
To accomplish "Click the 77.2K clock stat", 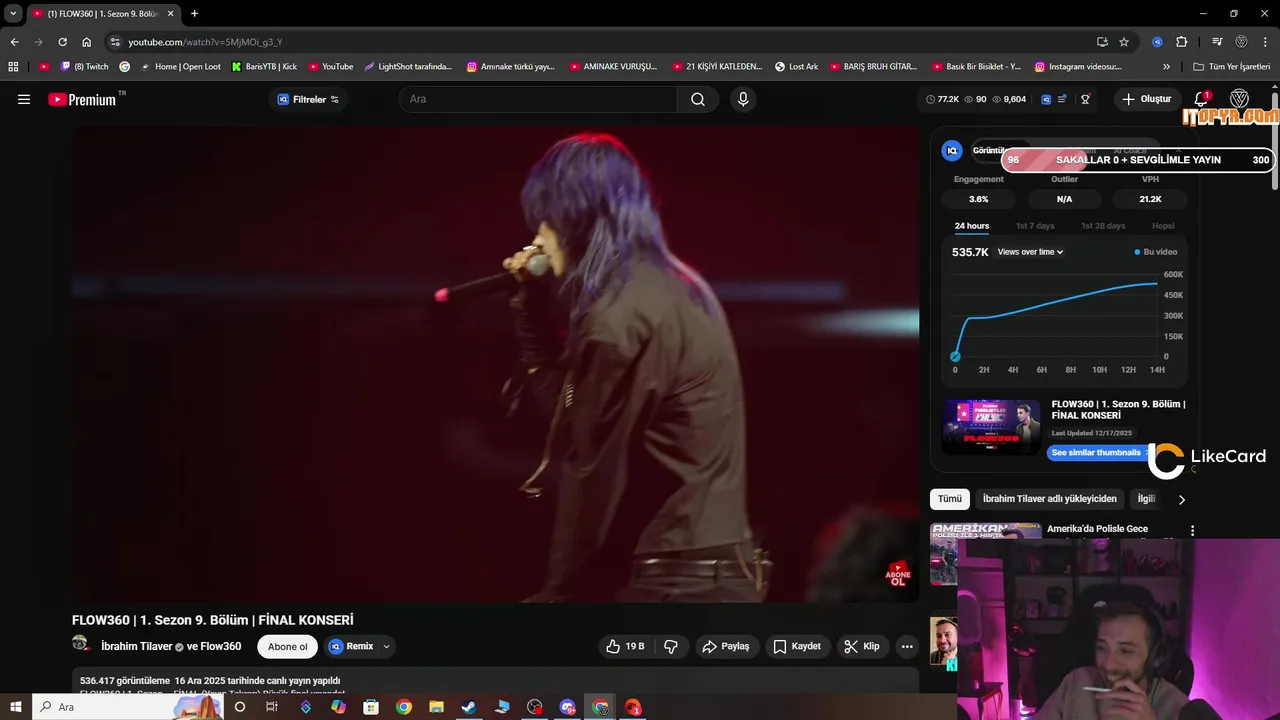I will click(x=942, y=99).
